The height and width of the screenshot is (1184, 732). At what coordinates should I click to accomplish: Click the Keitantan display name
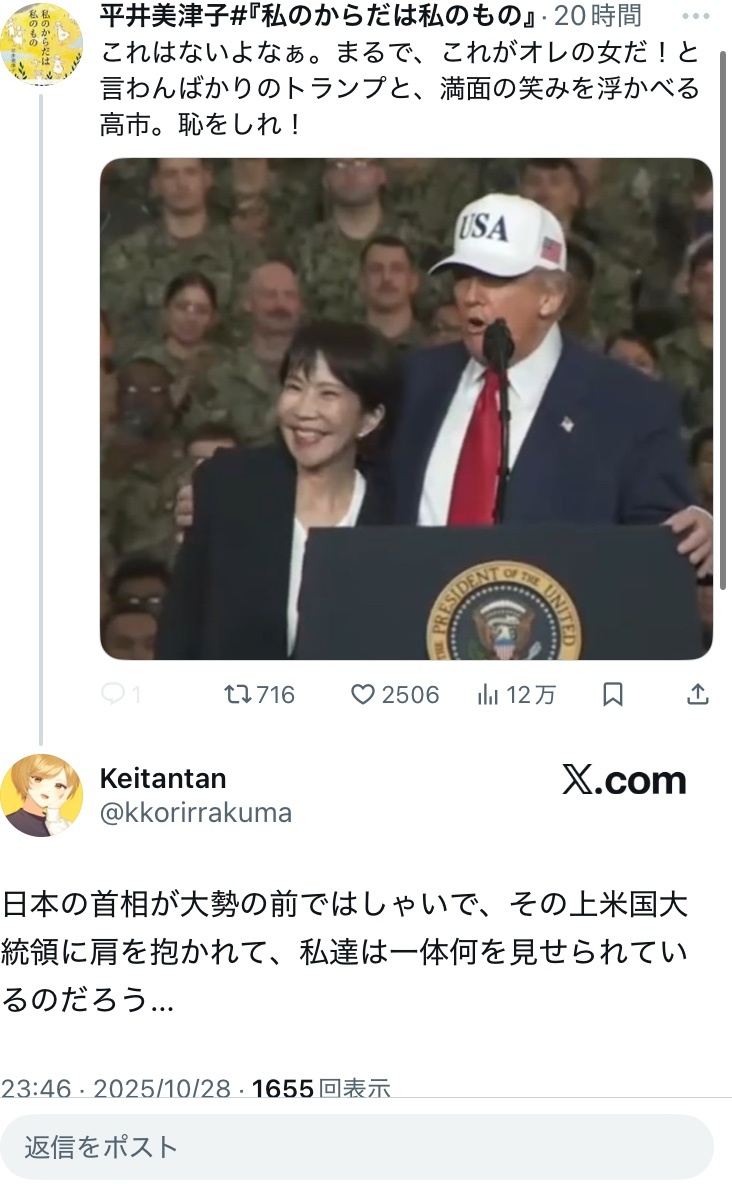(163, 779)
